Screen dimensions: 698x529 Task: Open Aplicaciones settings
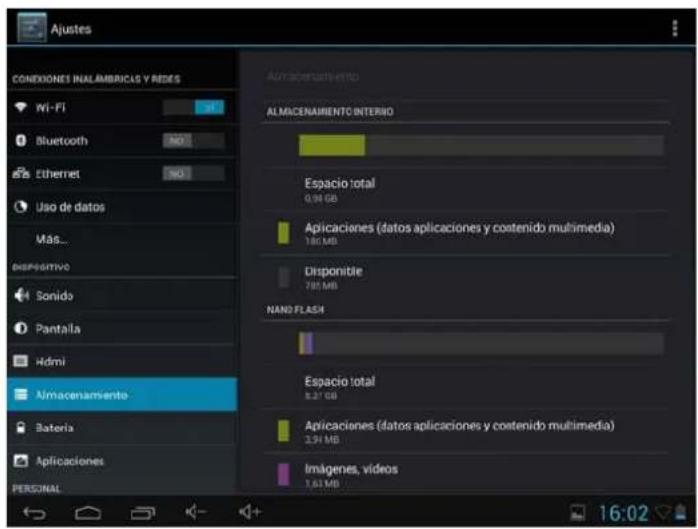coord(122,460)
